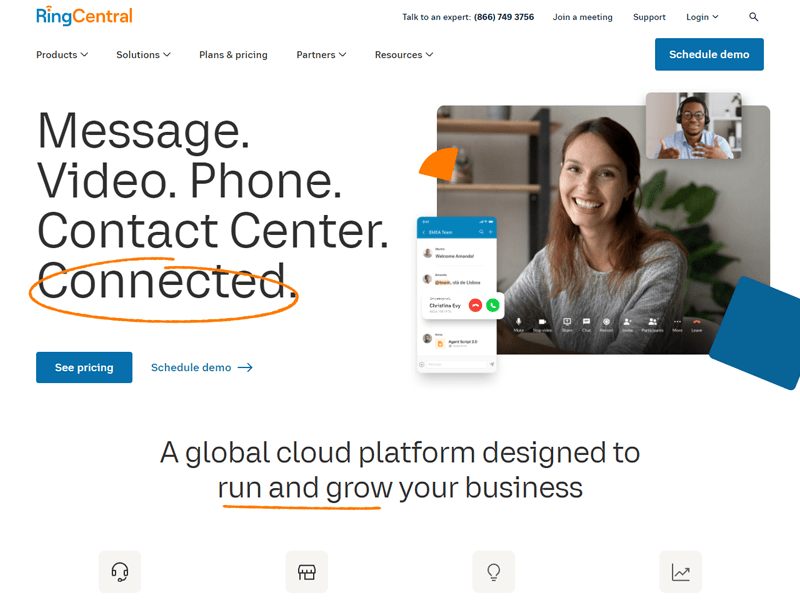800x600 pixels.
Task: Click the RingCentral logo
Action: pyautogui.click(x=84, y=16)
